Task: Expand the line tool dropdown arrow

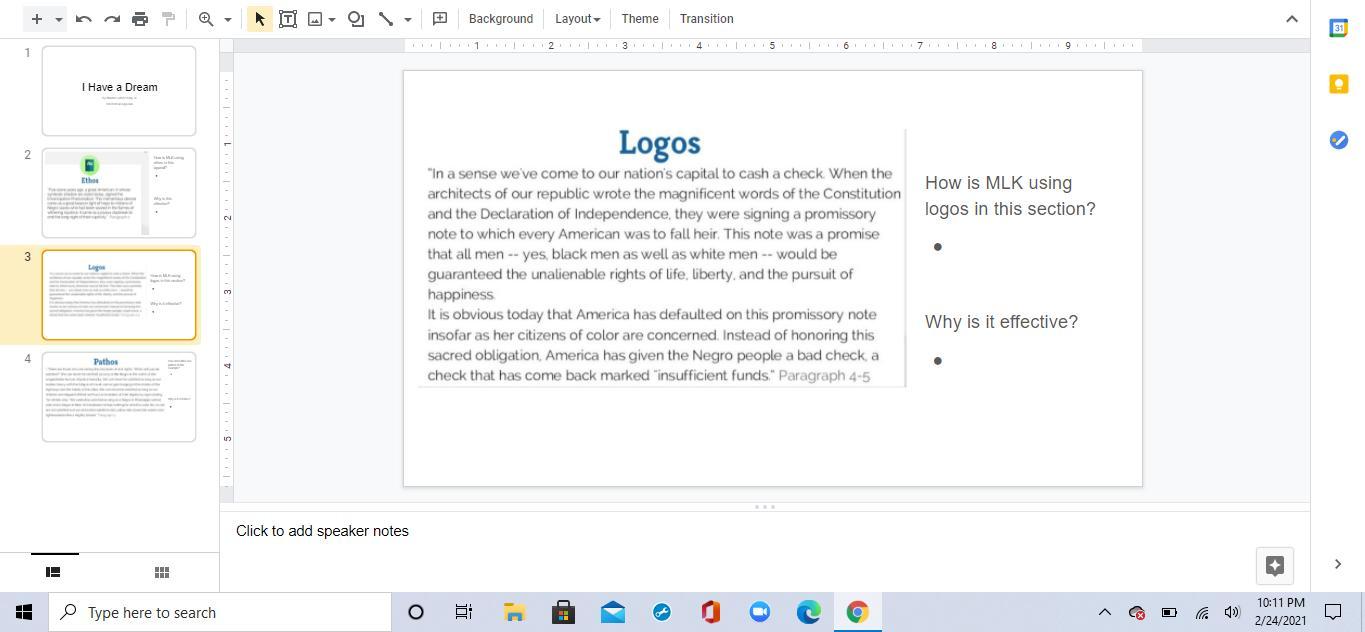Action: click(407, 19)
